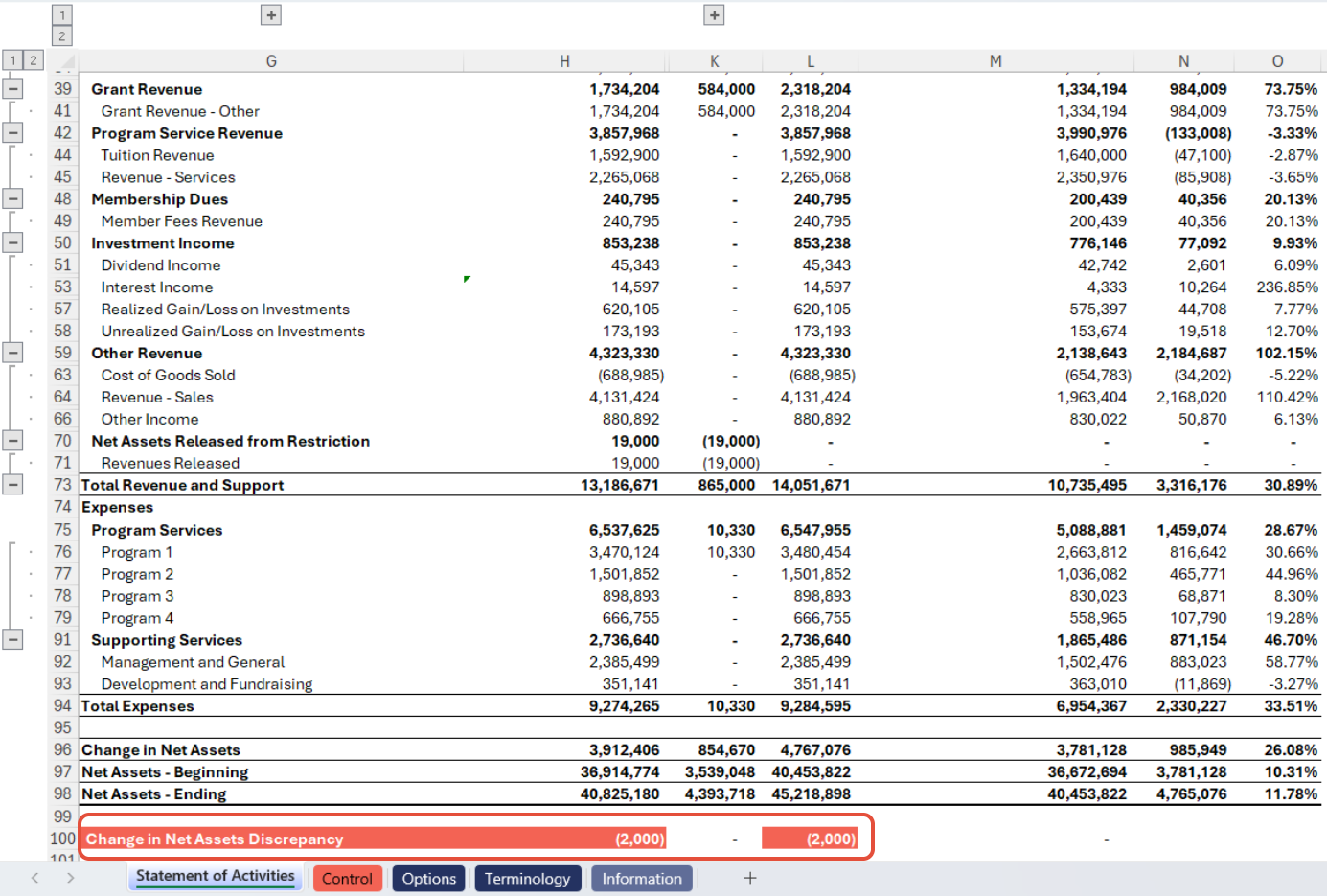The width and height of the screenshot is (1327, 896).
Task: Collapse the Grant Revenue row group
Action: [x=12, y=89]
